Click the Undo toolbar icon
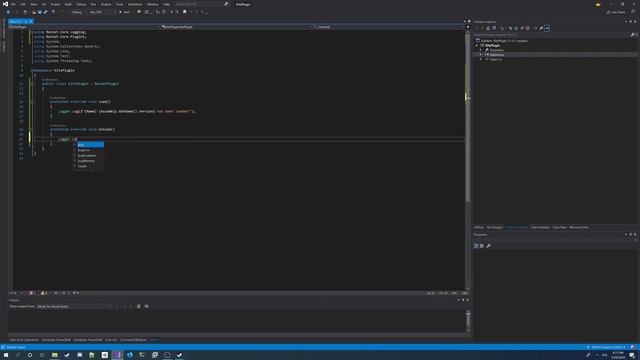Screen dimensions: 640x360 click(53, 12)
